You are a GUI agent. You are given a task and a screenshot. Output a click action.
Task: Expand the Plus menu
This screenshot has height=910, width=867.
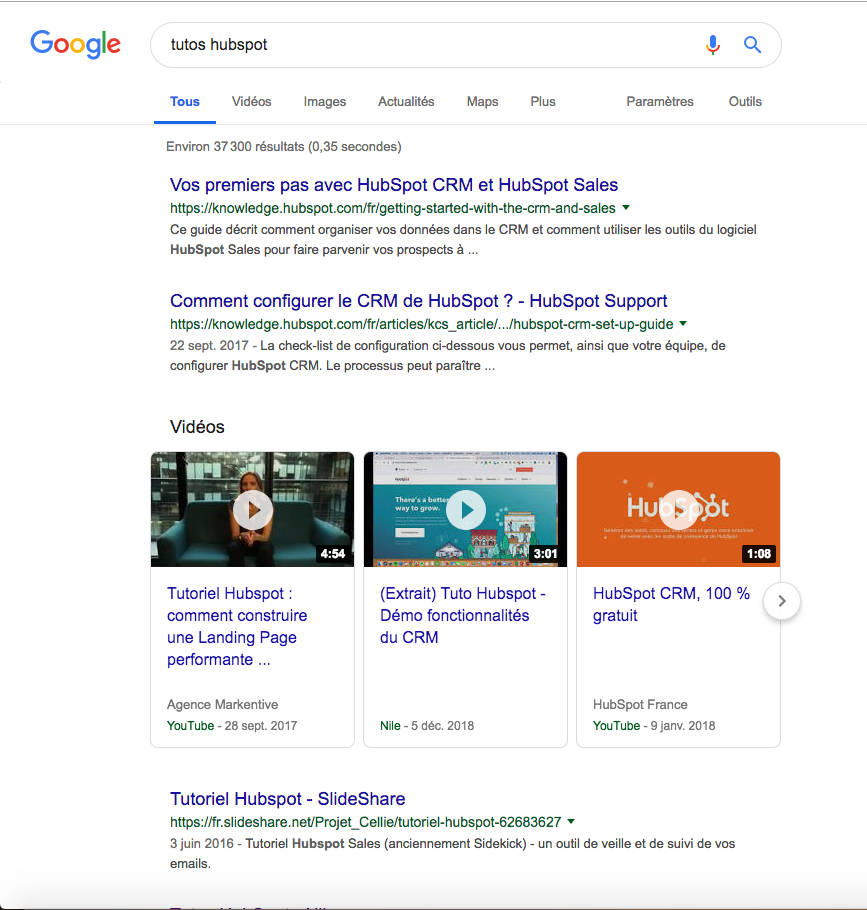click(x=543, y=101)
